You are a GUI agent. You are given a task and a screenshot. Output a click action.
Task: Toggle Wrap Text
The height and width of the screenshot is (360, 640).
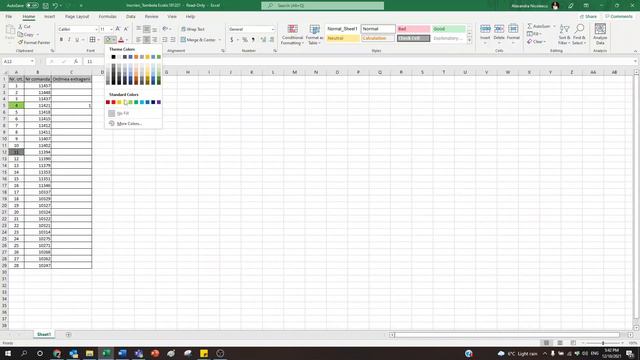pyautogui.click(x=193, y=29)
